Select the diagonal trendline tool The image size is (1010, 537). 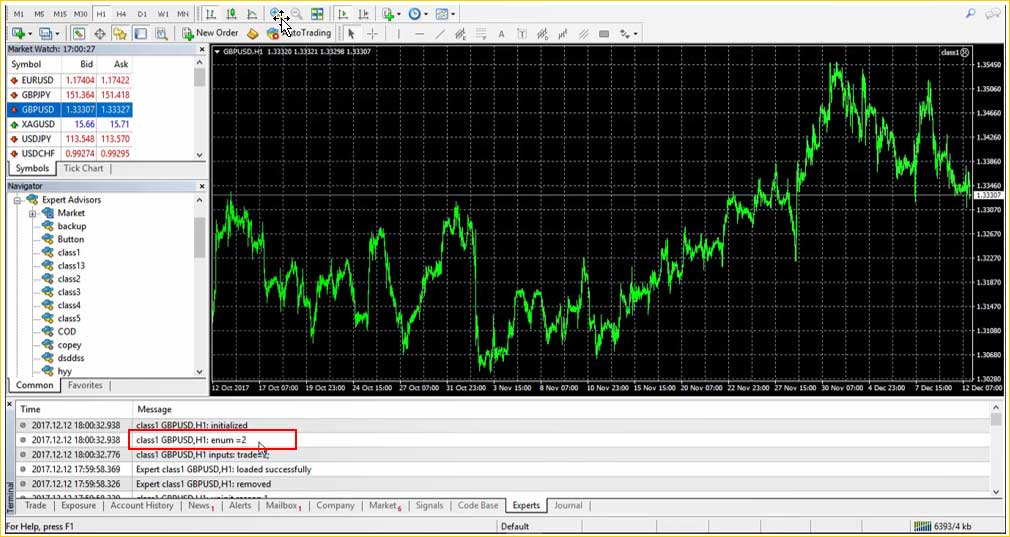point(440,33)
